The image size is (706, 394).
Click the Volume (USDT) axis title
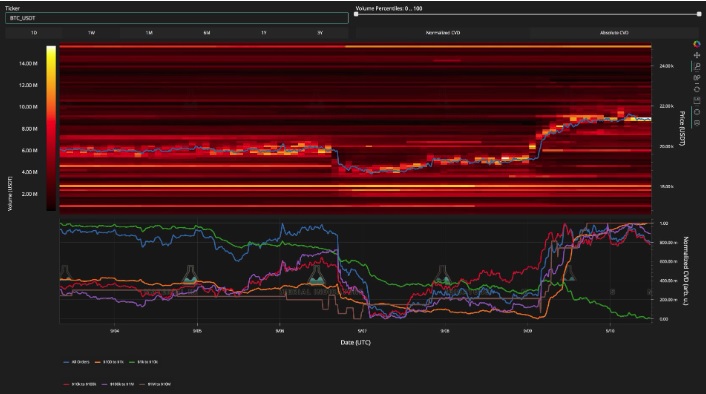tap(10, 194)
